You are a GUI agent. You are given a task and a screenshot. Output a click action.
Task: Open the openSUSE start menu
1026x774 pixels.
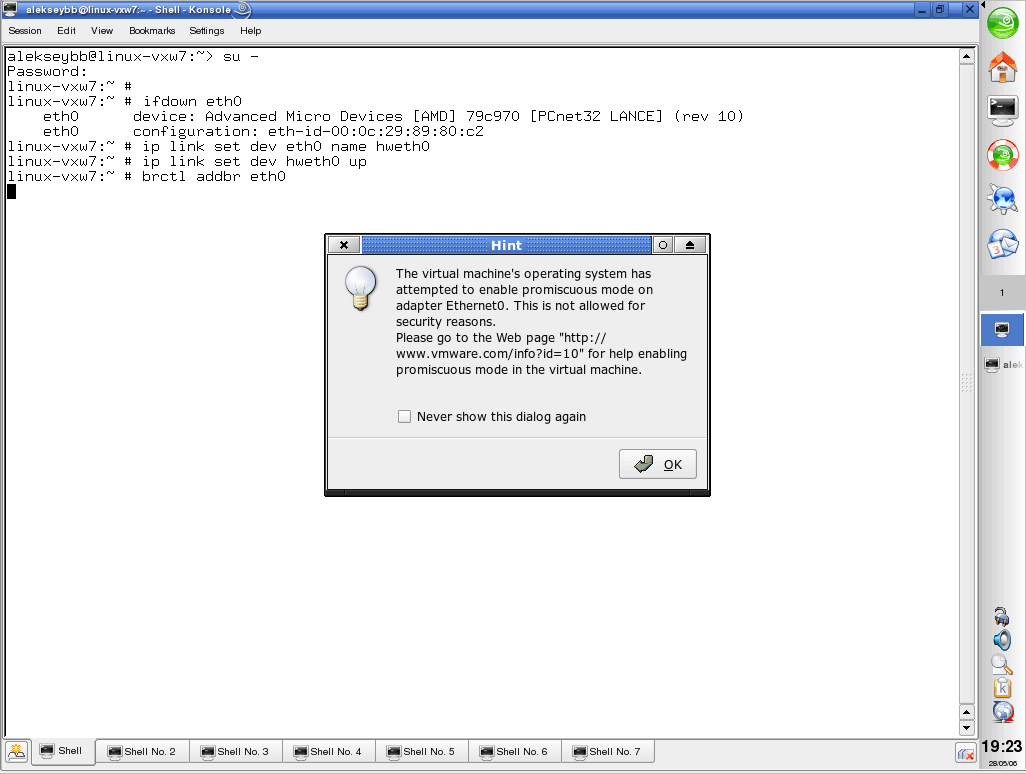(1002, 24)
